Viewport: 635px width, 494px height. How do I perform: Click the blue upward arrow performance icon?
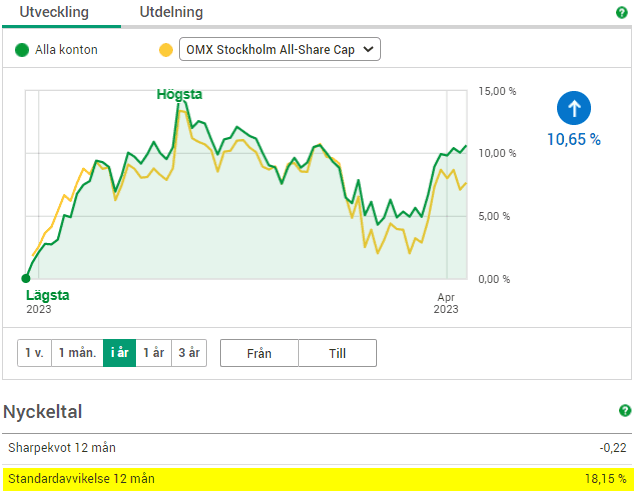[x=574, y=108]
